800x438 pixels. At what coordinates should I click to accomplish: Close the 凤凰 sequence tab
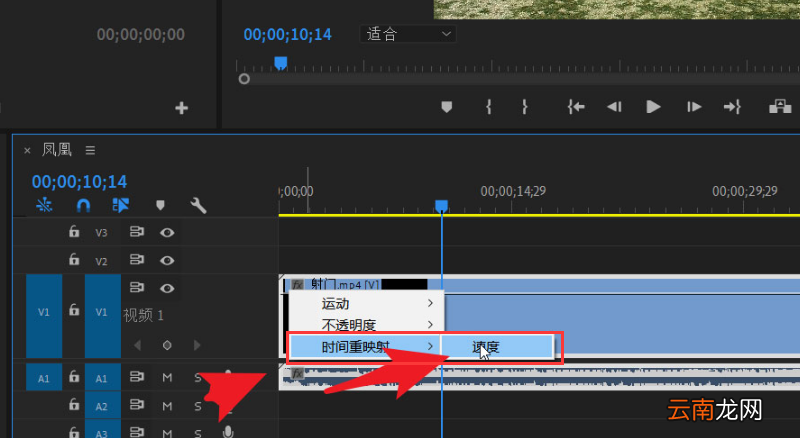[27, 151]
